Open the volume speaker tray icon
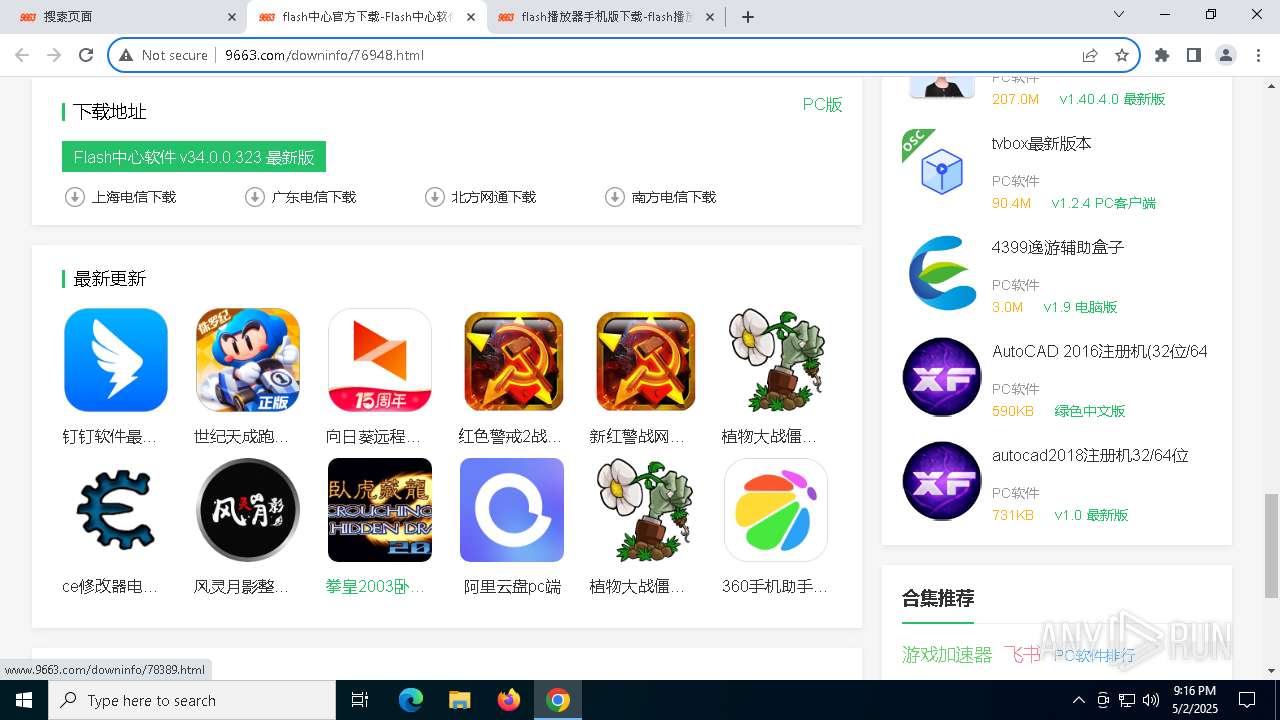The width and height of the screenshot is (1280, 720). 1151,700
